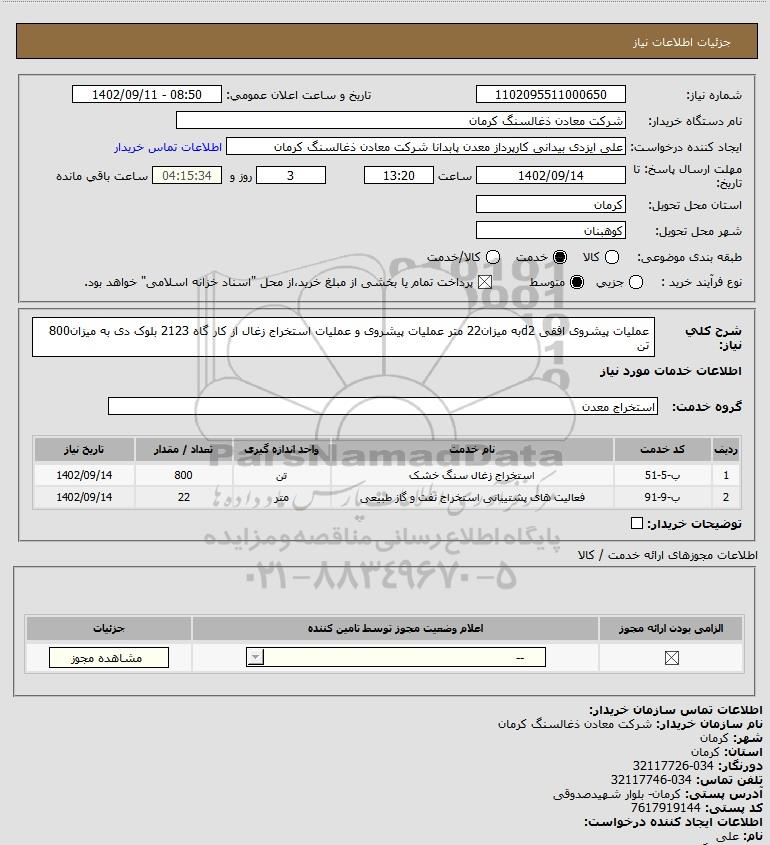Click the announcement date field 1402/09/11 - 08:50
Image resolution: width=770 pixels, height=845 pixels.
[147, 94]
